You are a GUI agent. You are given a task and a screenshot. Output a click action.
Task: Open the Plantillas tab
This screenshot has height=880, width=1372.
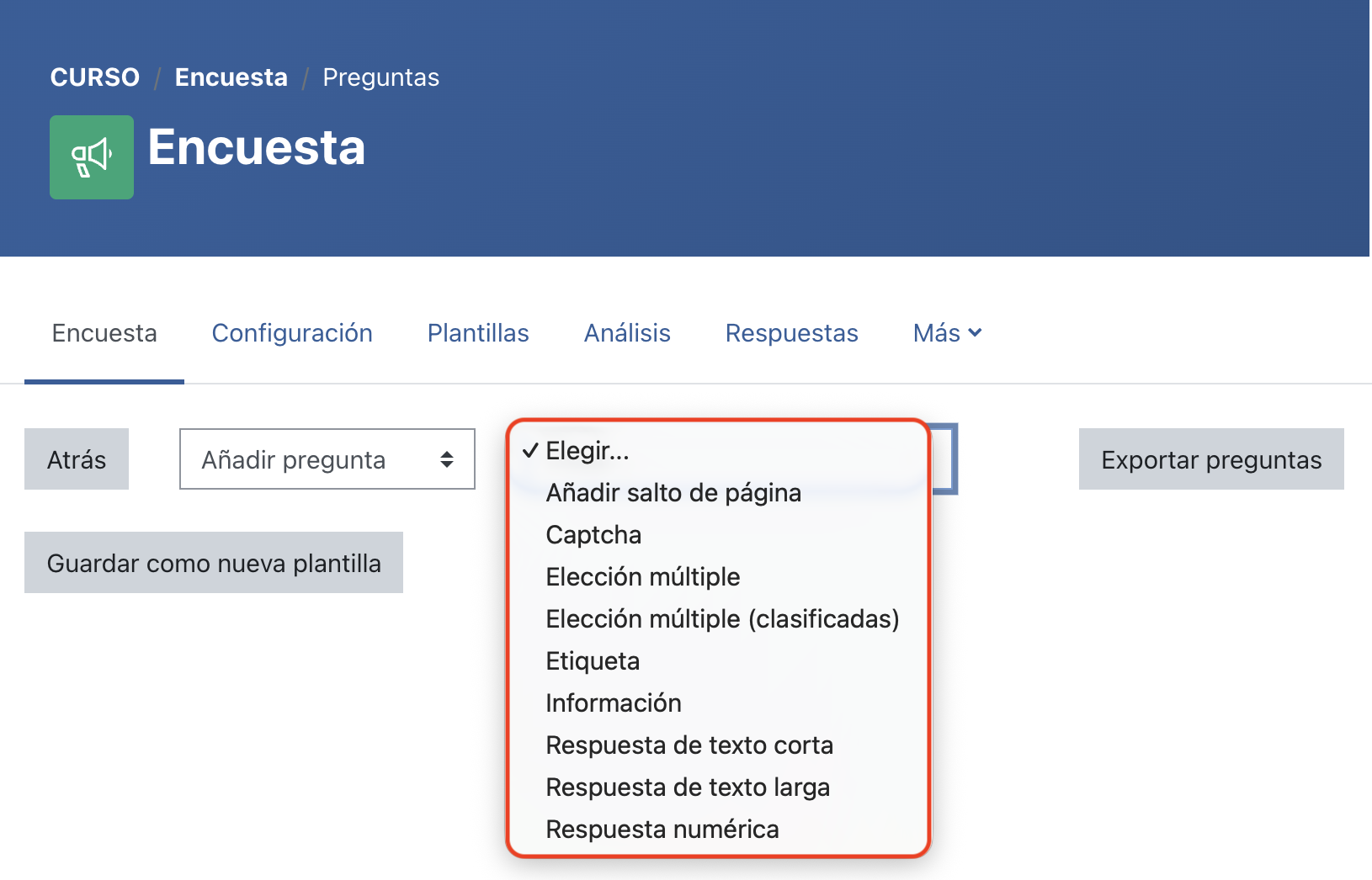[478, 333]
